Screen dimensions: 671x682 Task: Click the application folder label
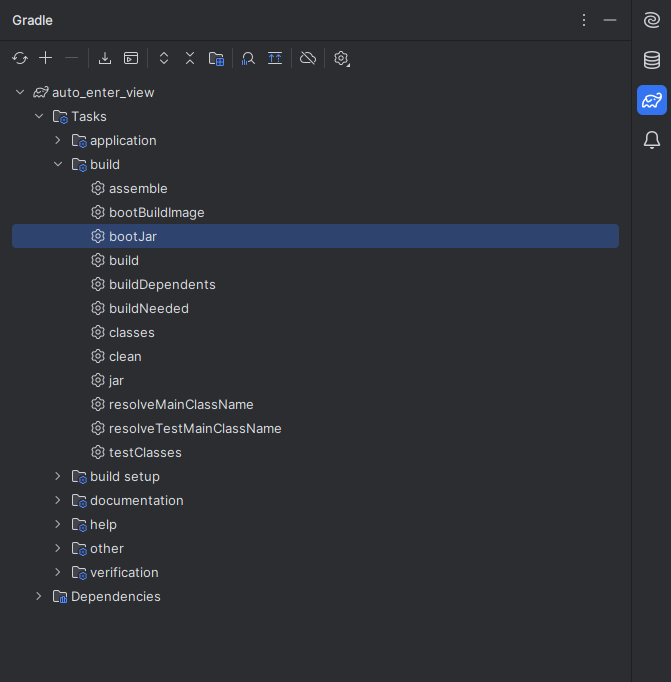[123, 141]
